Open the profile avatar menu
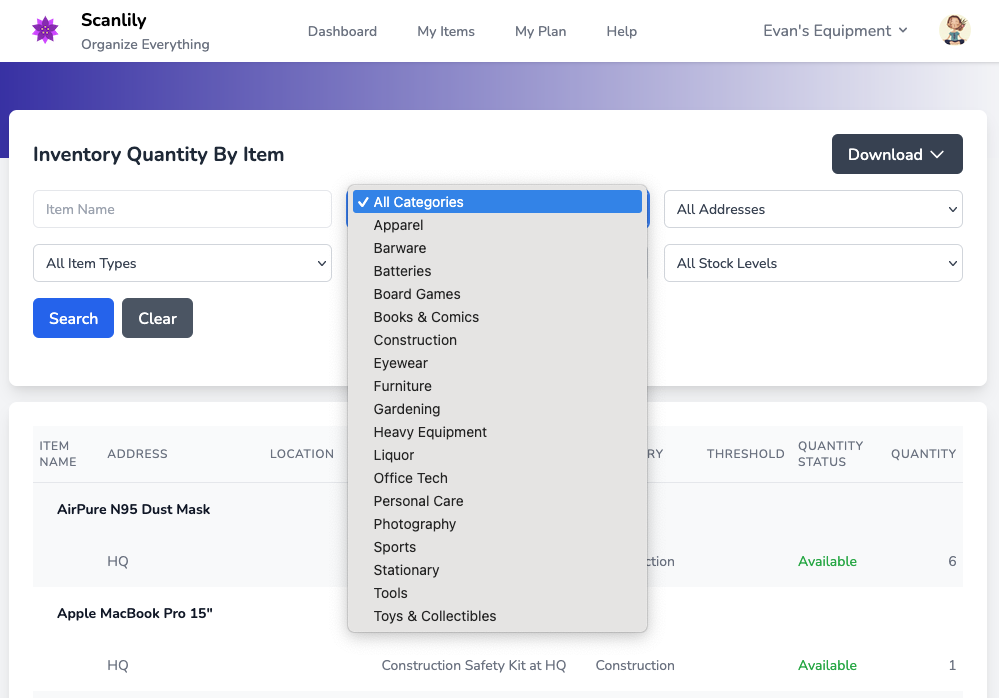 coord(954,30)
